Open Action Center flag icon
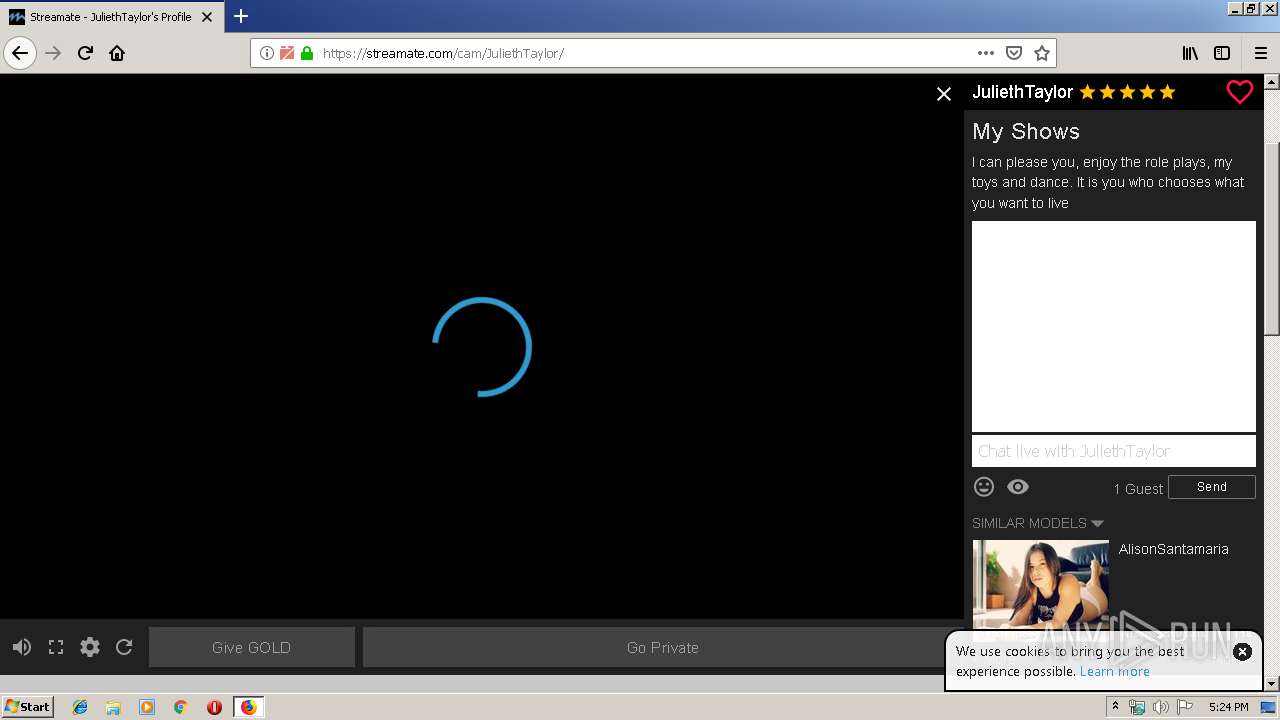This screenshot has height=720, width=1280. 1184,707
